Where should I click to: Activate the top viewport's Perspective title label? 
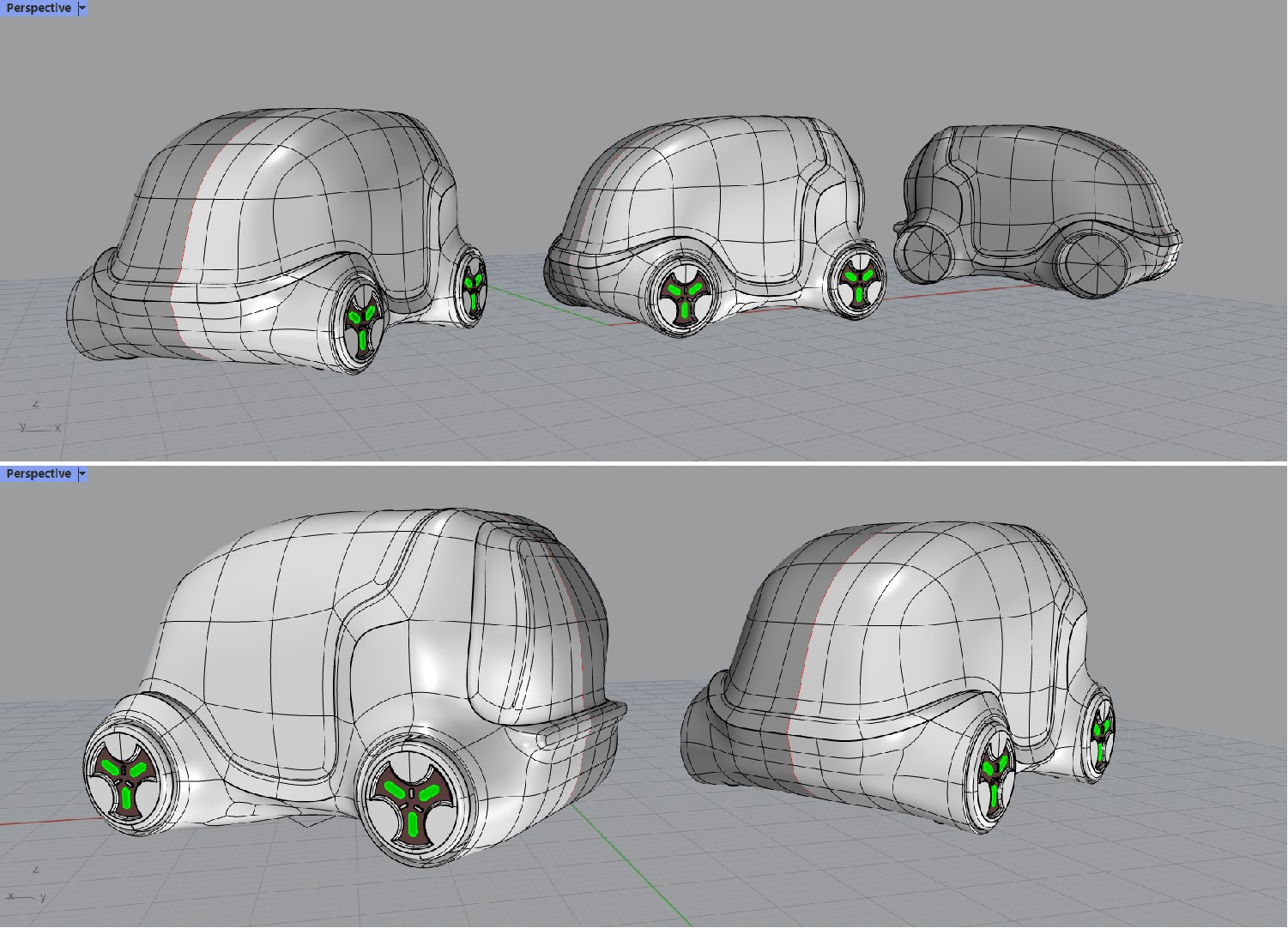[38, 9]
